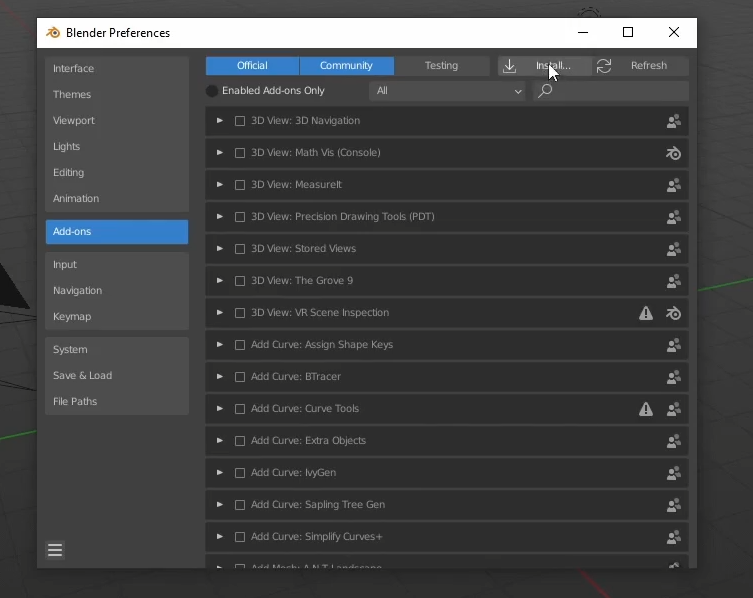
Task: Open the Animation preferences section
Action: coord(117,198)
